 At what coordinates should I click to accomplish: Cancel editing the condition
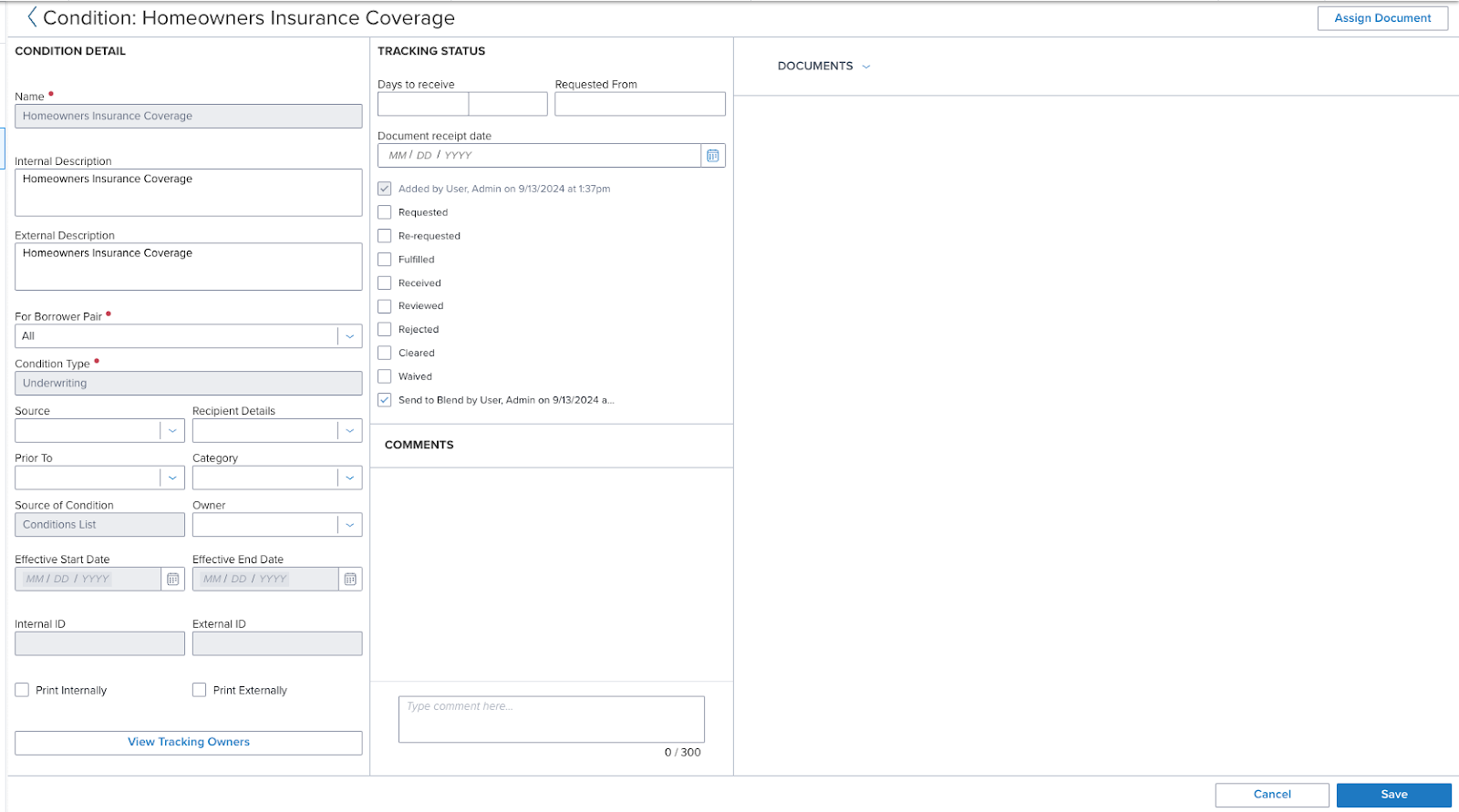[x=1272, y=795]
